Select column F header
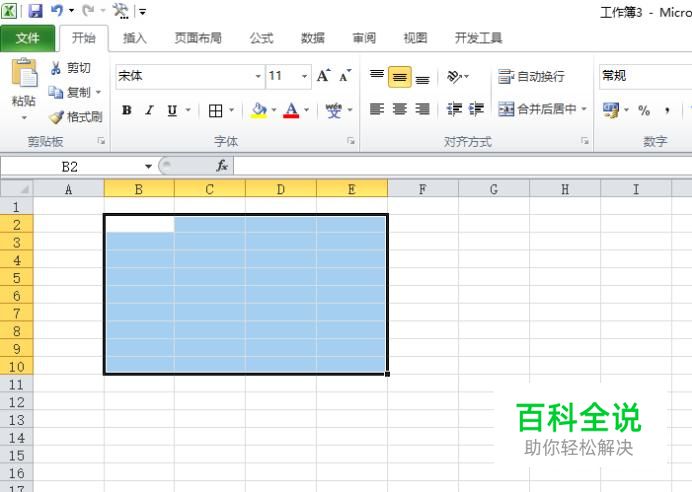Viewport: 692px width, 492px height. 423,189
